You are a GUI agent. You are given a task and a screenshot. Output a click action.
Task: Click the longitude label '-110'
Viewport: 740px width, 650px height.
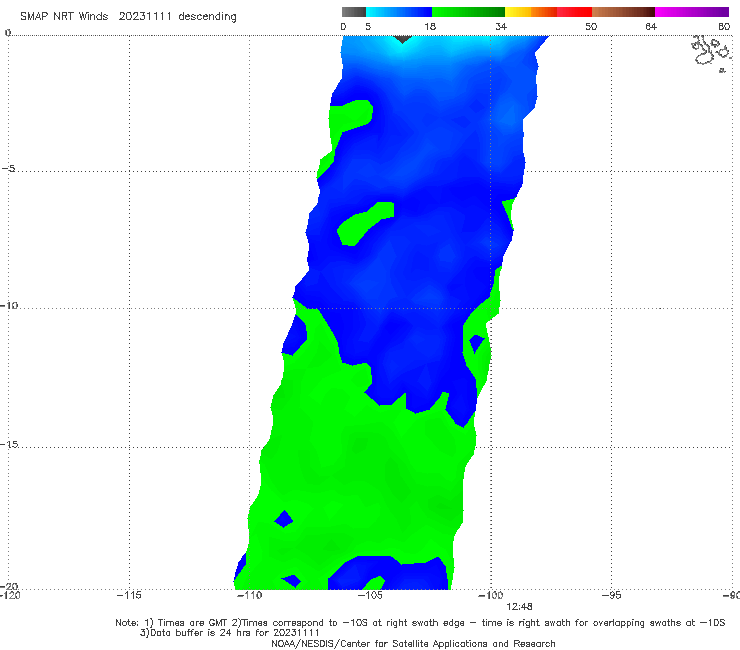pos(249,595)
